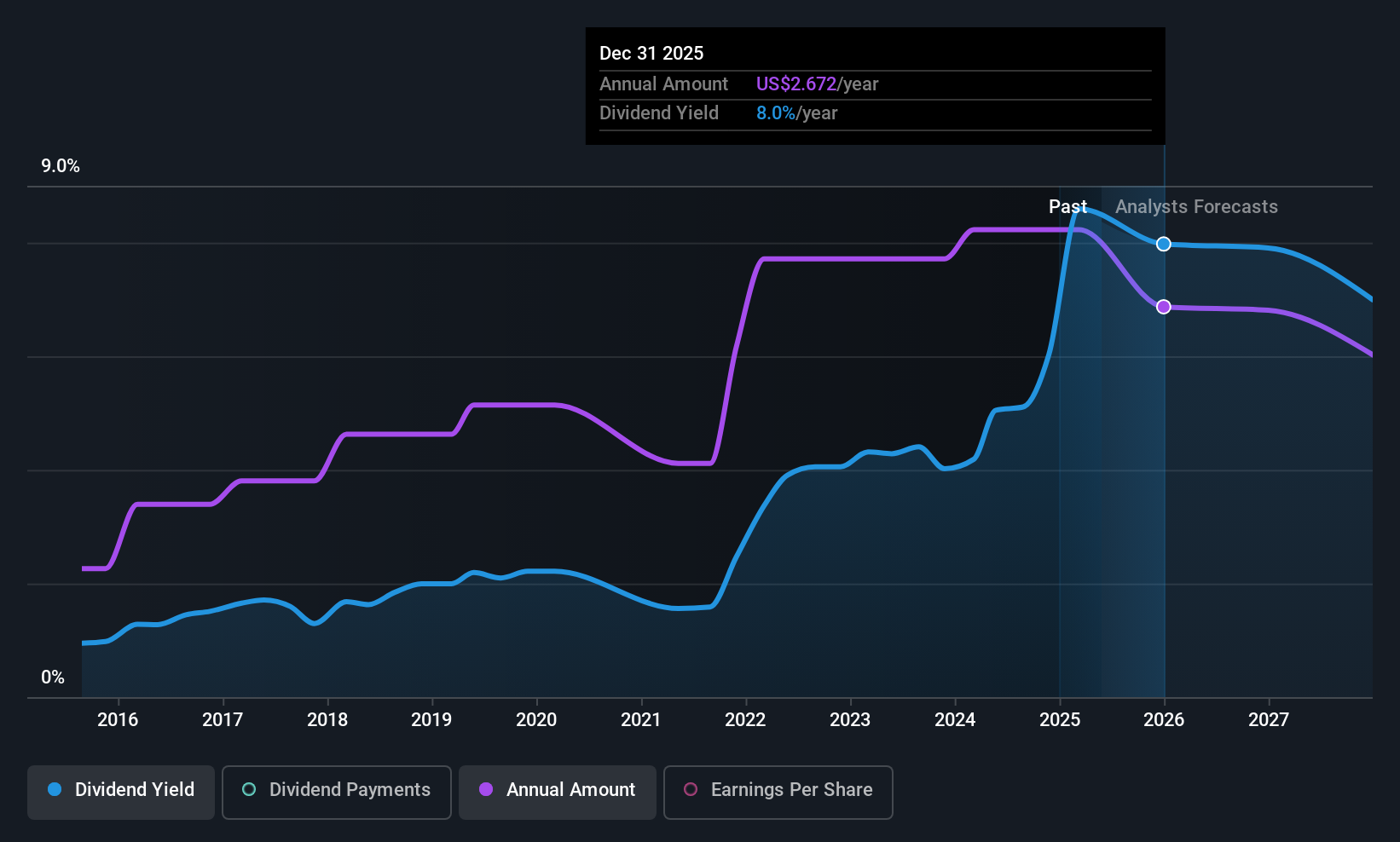Enable the Dividend Payments series
The height and width of the screenshot is (842, 1400).
coord(337,793)
